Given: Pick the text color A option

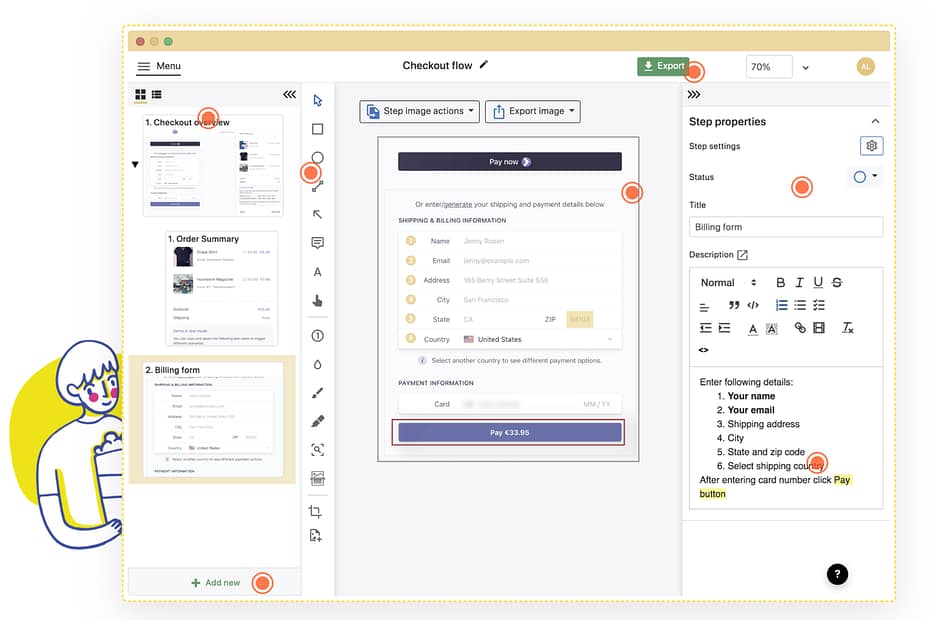Looking at the screenshot, I should [x=753, y=329].
